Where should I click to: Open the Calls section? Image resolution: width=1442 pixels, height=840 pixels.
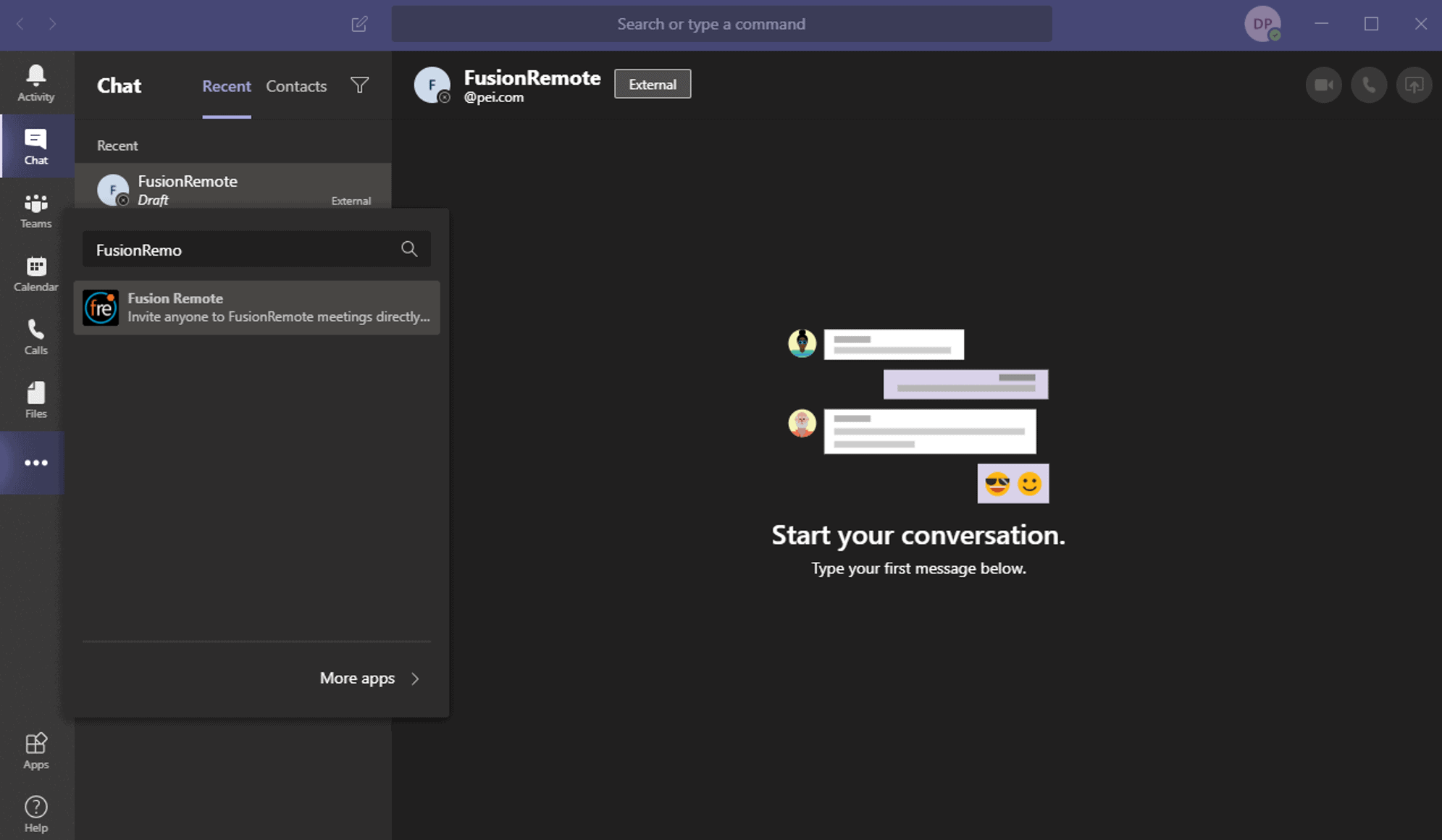(x=35, y=337)
